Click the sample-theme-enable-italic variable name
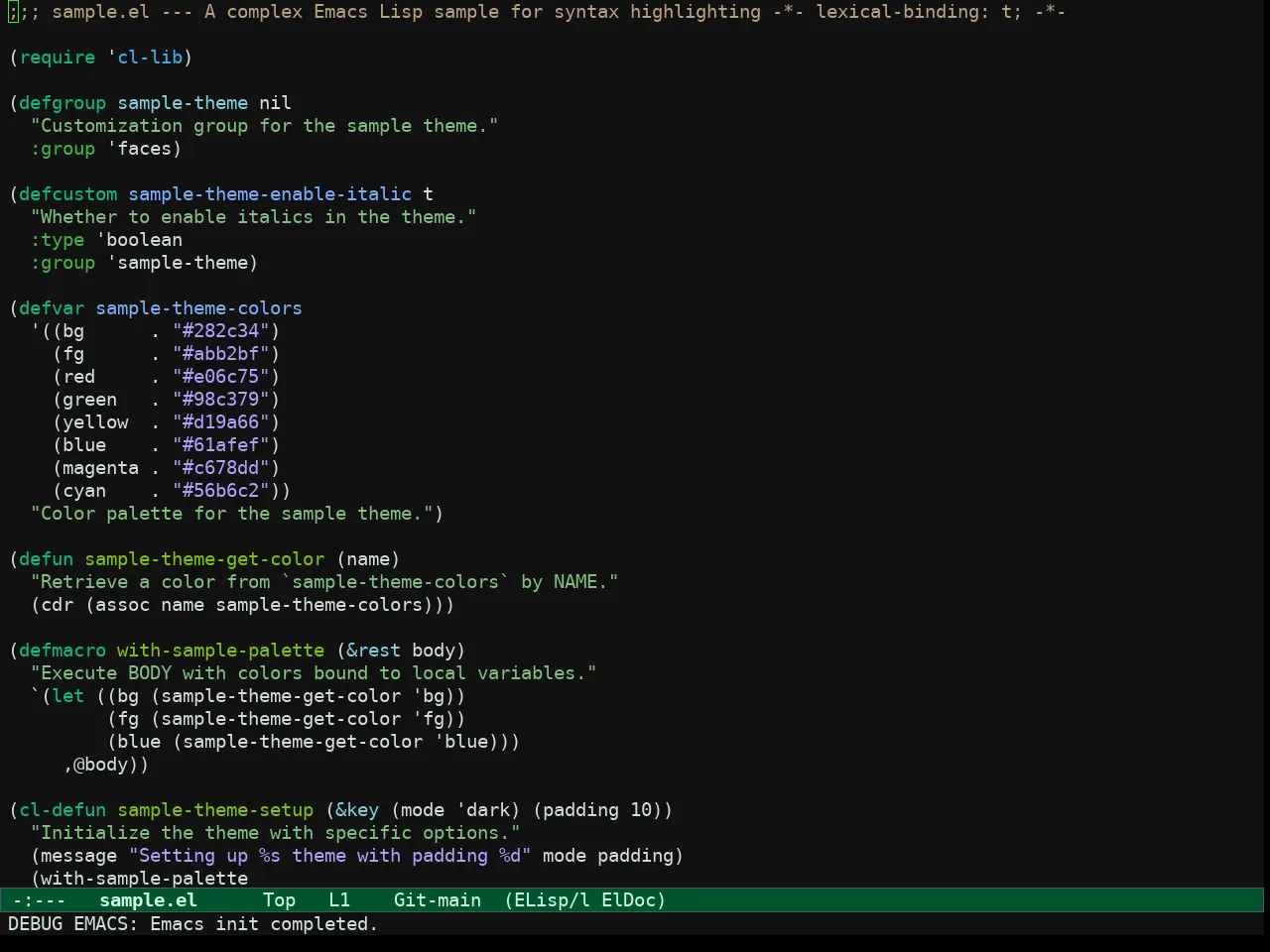 pos(270,194)
